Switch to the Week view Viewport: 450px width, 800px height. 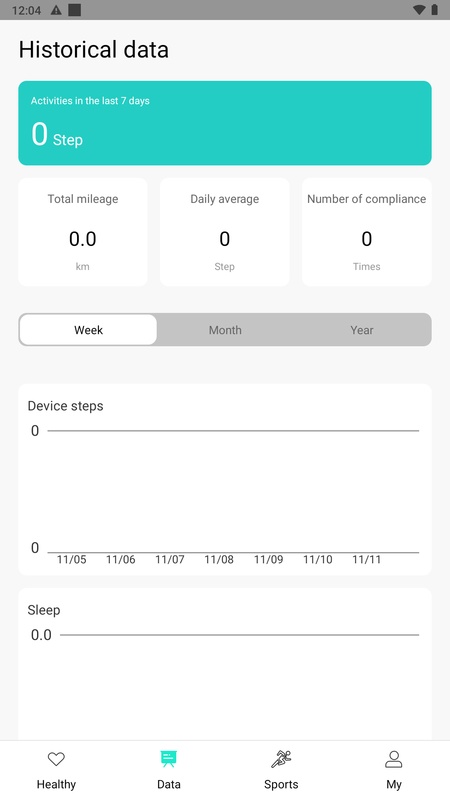click(x=88, y=330)
